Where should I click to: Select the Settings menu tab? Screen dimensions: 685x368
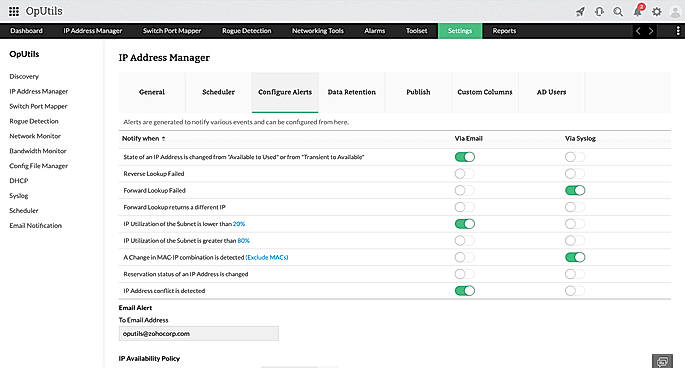[x=460, y=31]
